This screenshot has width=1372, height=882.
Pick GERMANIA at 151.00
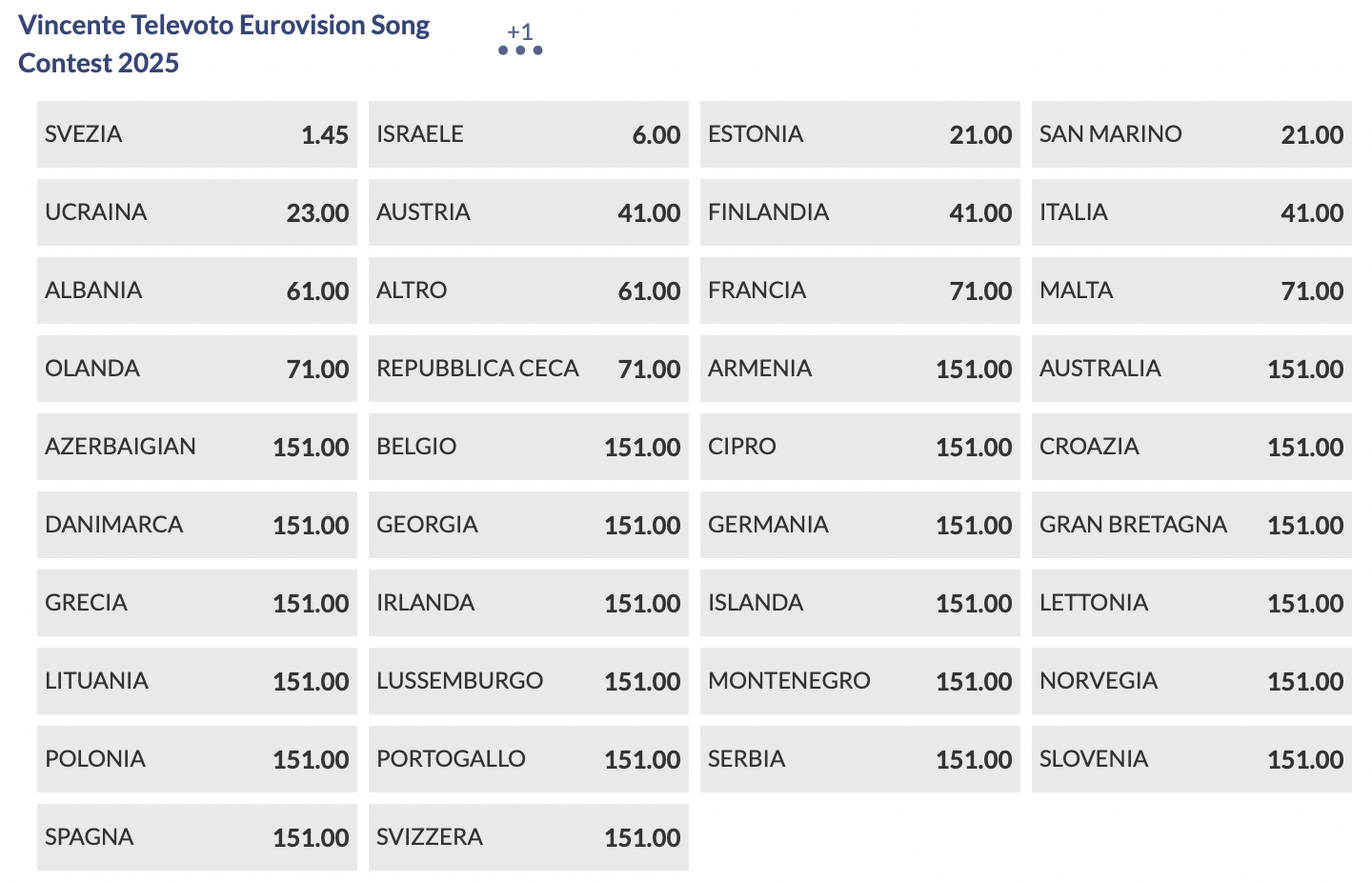tap(860, 525)
